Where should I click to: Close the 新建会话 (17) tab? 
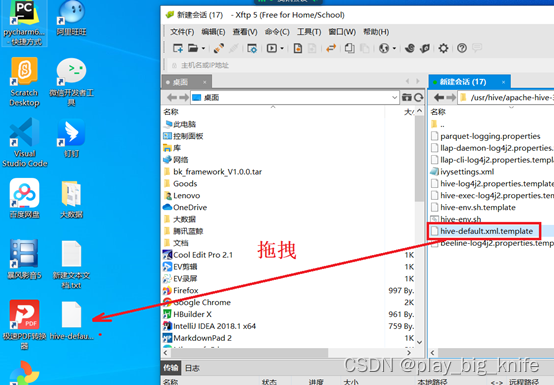503,82
